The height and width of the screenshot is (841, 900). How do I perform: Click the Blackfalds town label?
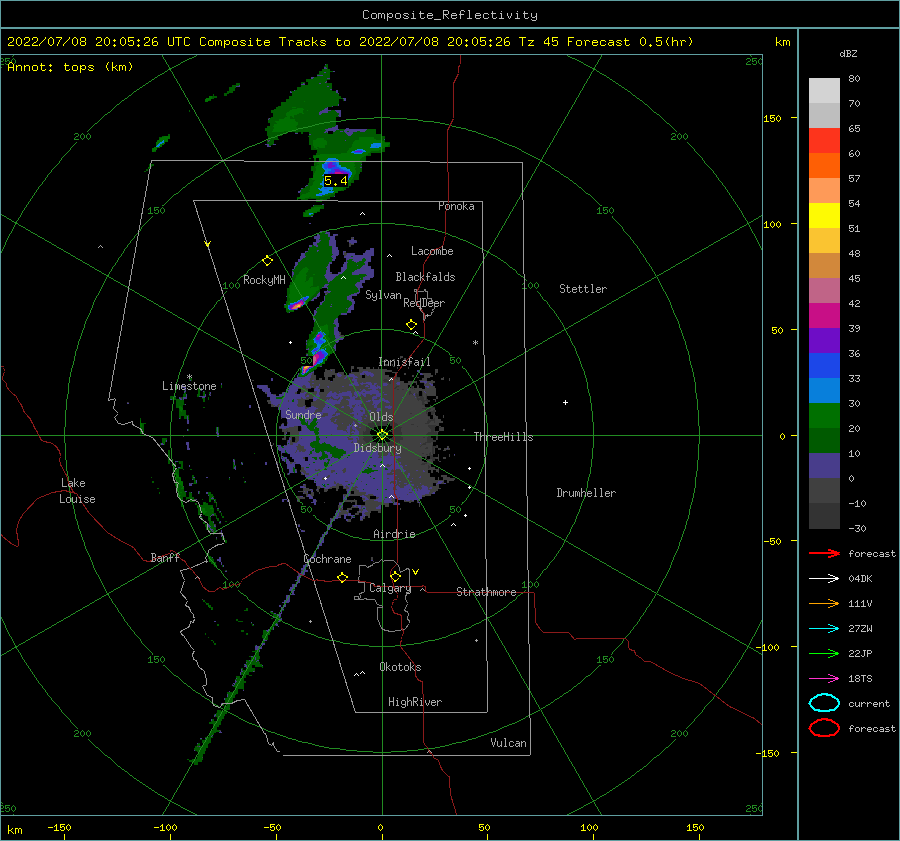(x=425, y=277)
